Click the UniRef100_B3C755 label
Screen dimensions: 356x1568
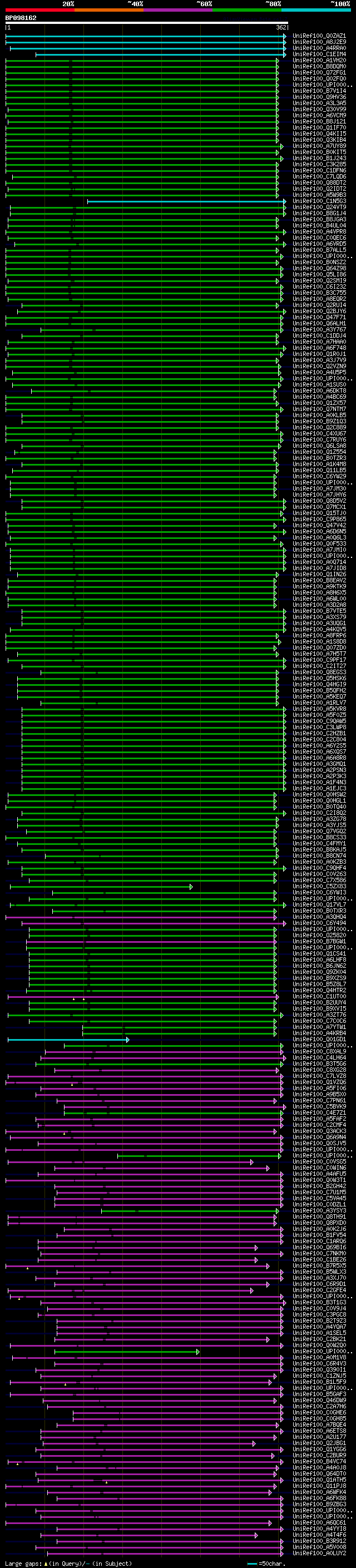(x=319, y=293)
